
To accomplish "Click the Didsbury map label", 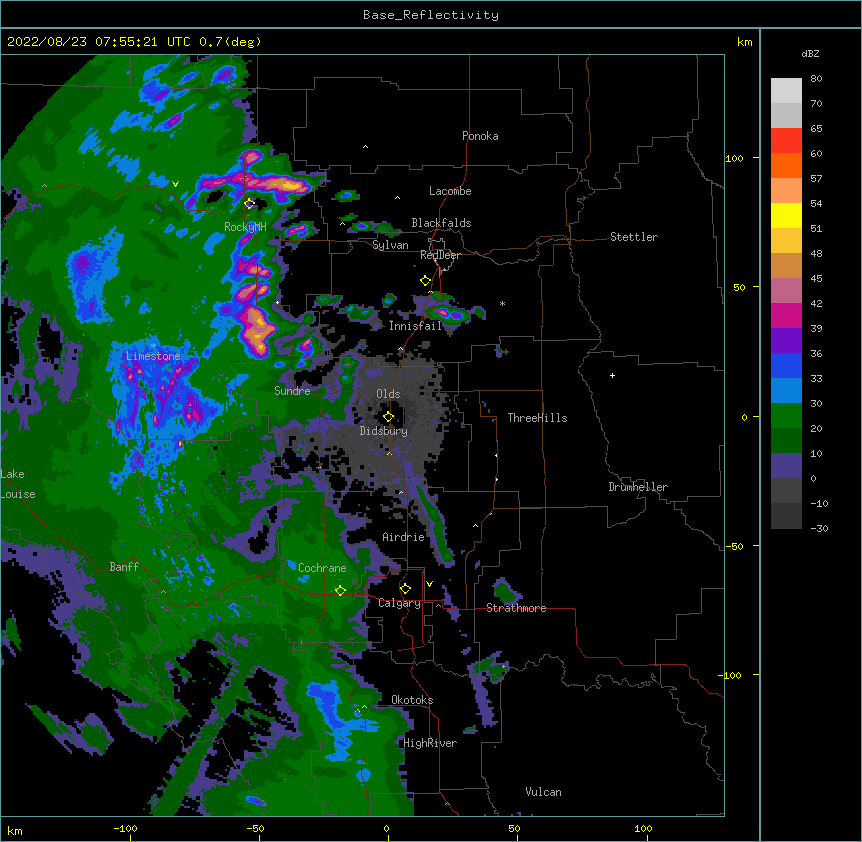I will click(x=384, y=431).
